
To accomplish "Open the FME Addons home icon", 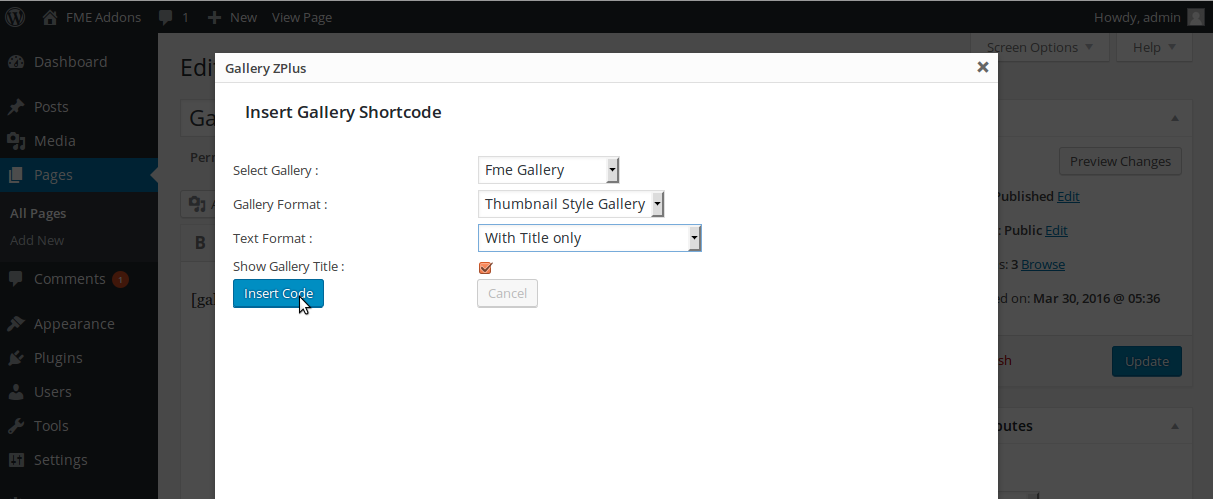I will [50, 17].
